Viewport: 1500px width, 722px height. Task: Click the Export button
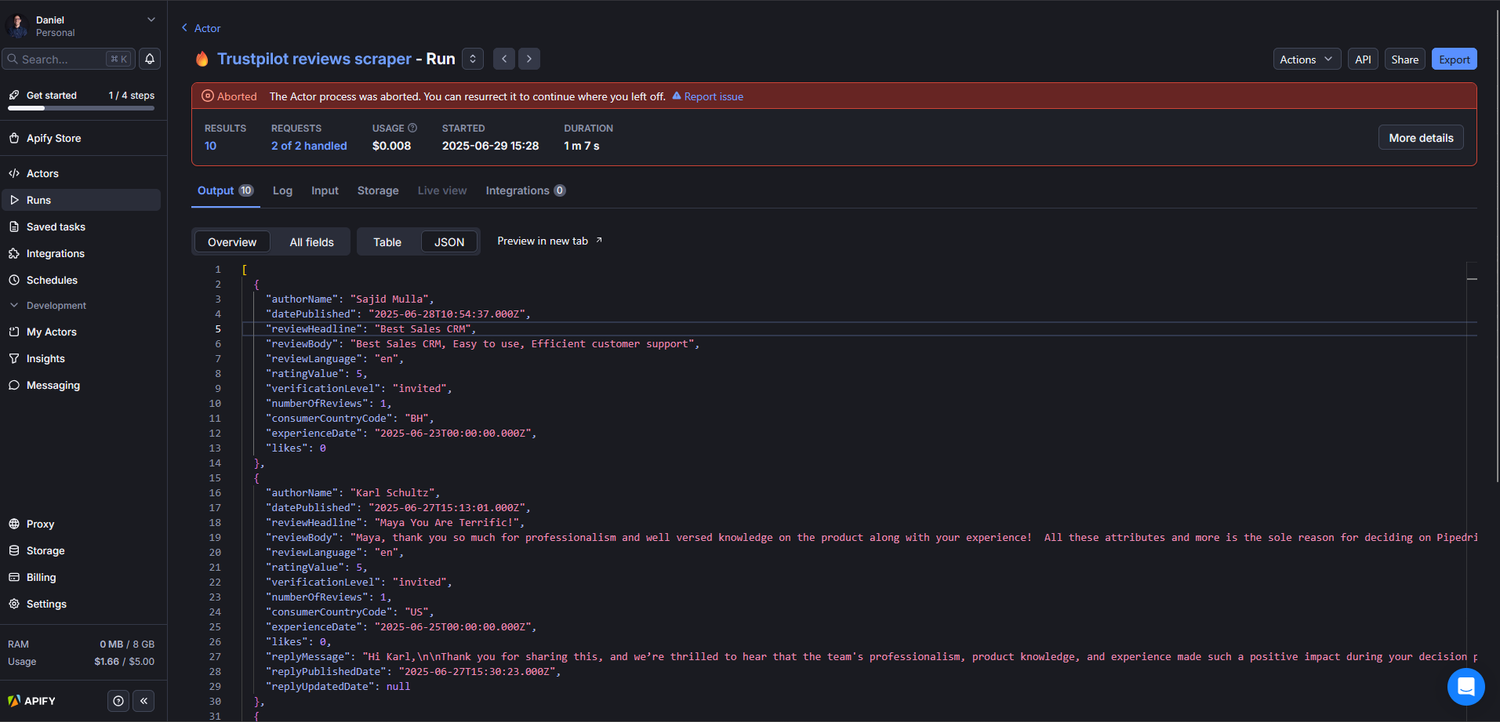[1453, 59]
